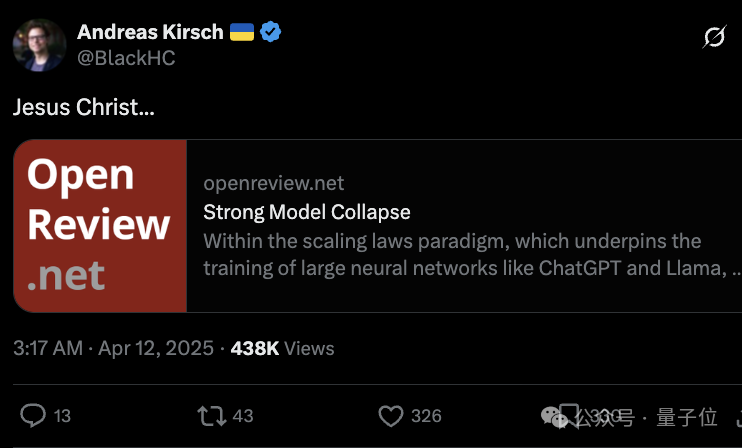
Task: Click the Andreas Kirsch display name
Action: click(x=150, y=32)
